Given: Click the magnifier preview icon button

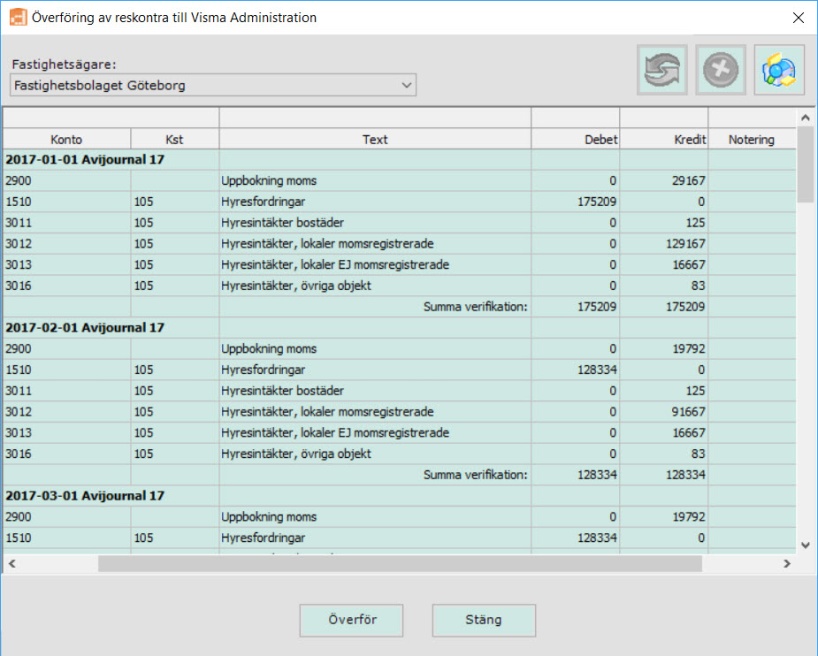Looking at the screenshot, I should [779, 70].
